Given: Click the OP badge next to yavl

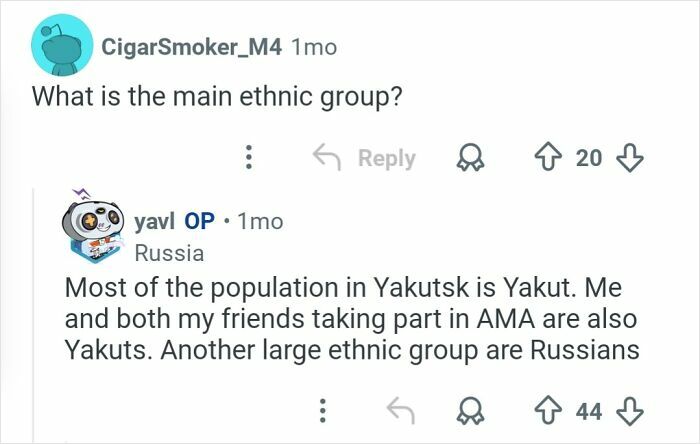Looking at the screenshot, I should click(198, 221).
